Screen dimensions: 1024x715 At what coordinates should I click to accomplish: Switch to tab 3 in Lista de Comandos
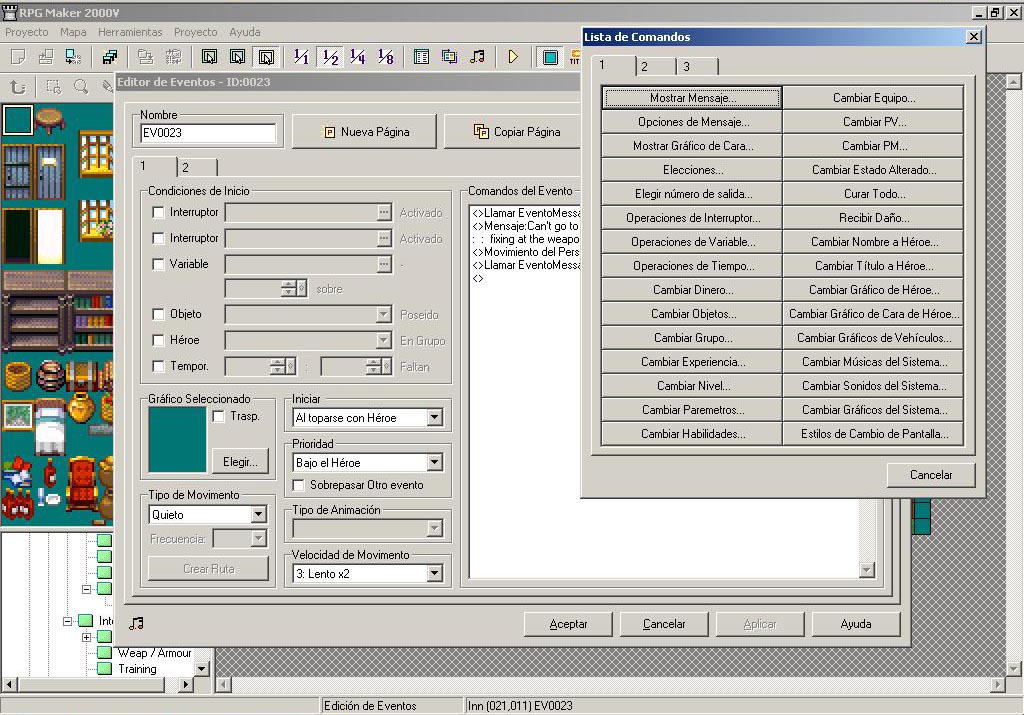[697, 66]
